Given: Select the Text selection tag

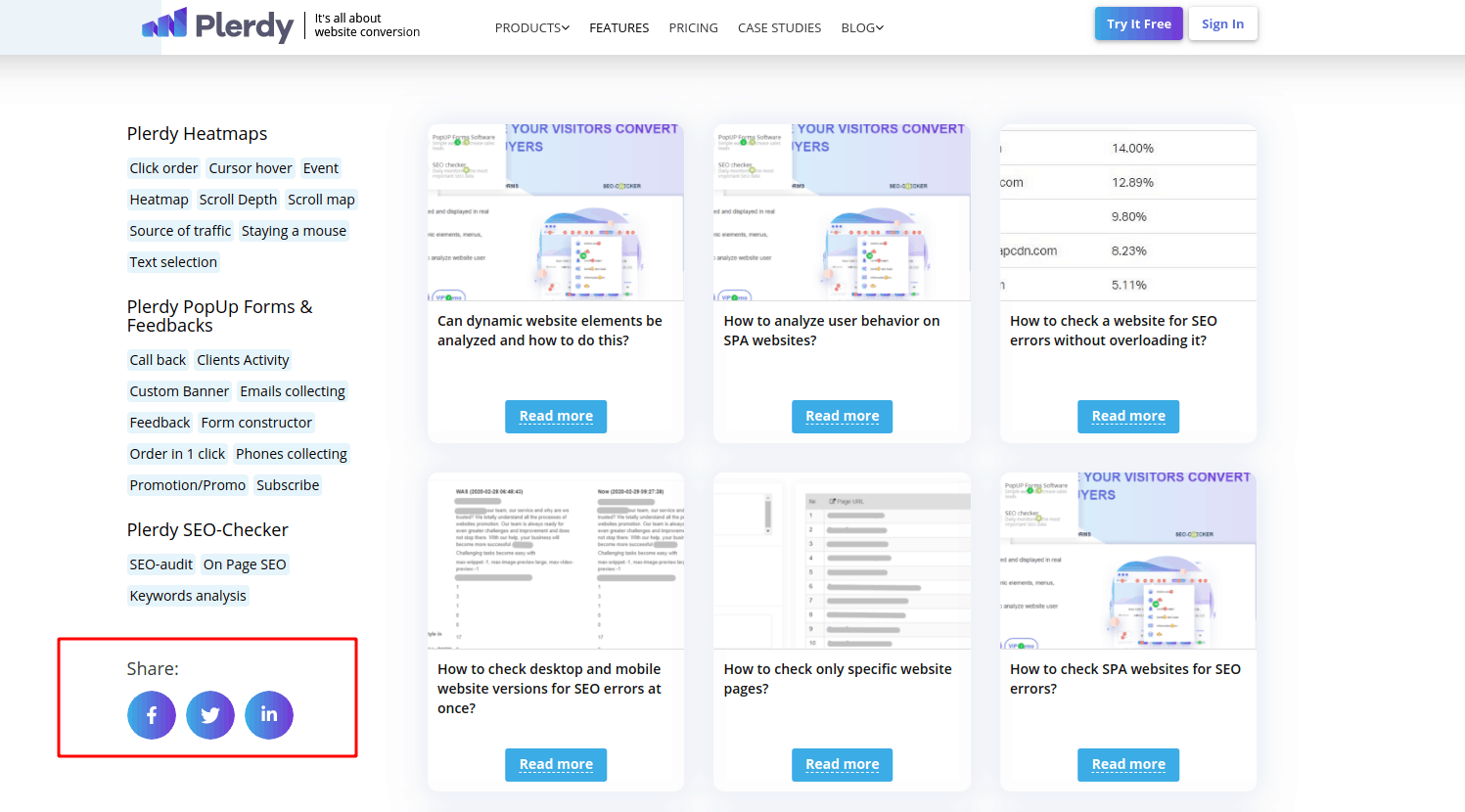Looking at the screenshot, I should 173,262.
